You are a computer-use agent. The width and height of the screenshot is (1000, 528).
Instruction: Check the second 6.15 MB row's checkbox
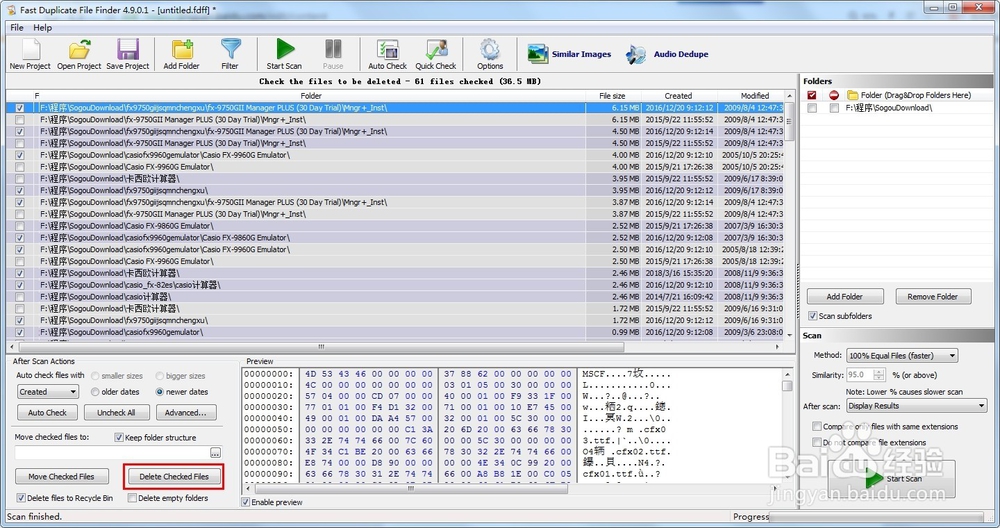tap(20, 119)
